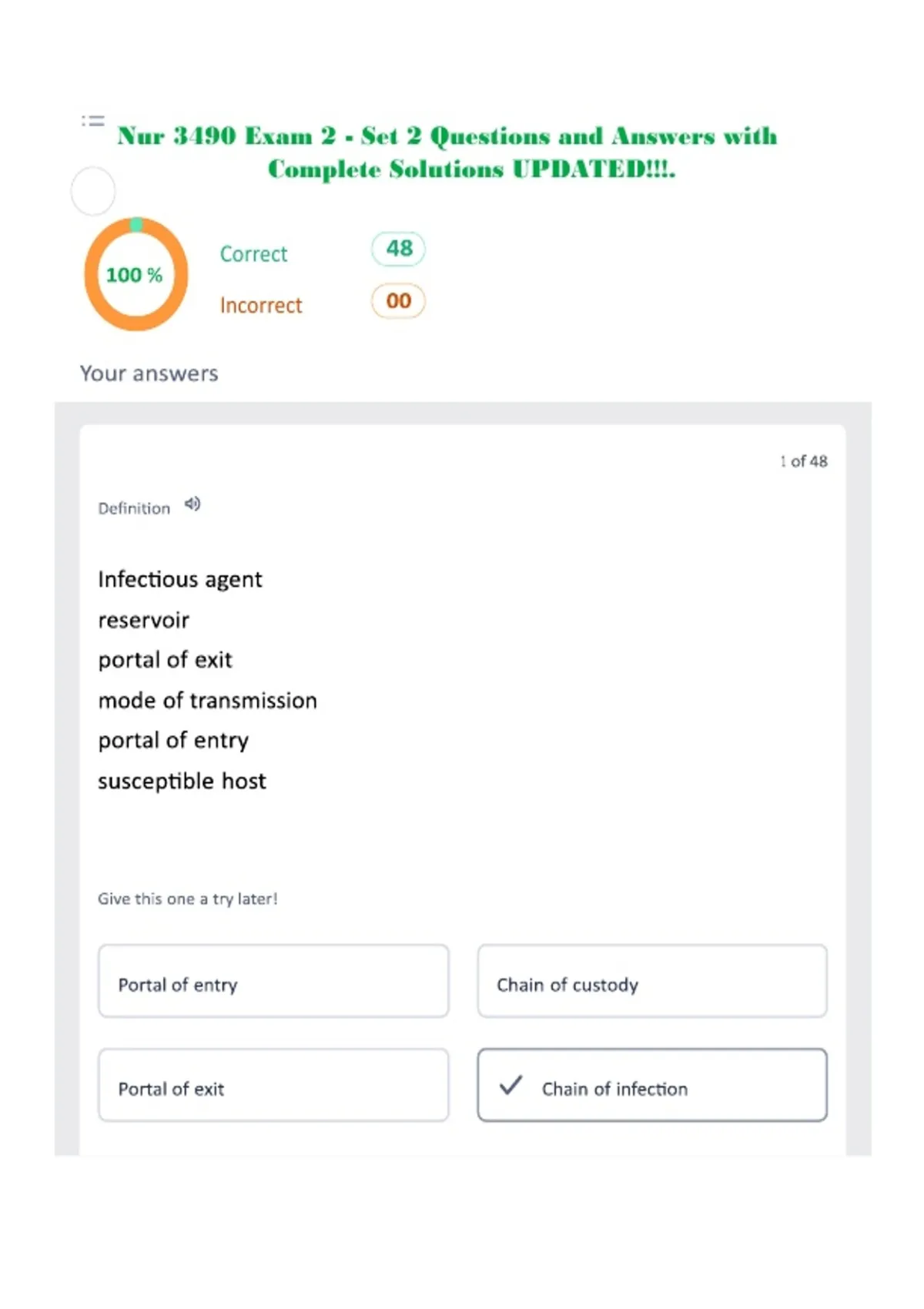Click the susceptible host definition line
This screenshot has width=924, height=1309.
(x=182, y=781)
